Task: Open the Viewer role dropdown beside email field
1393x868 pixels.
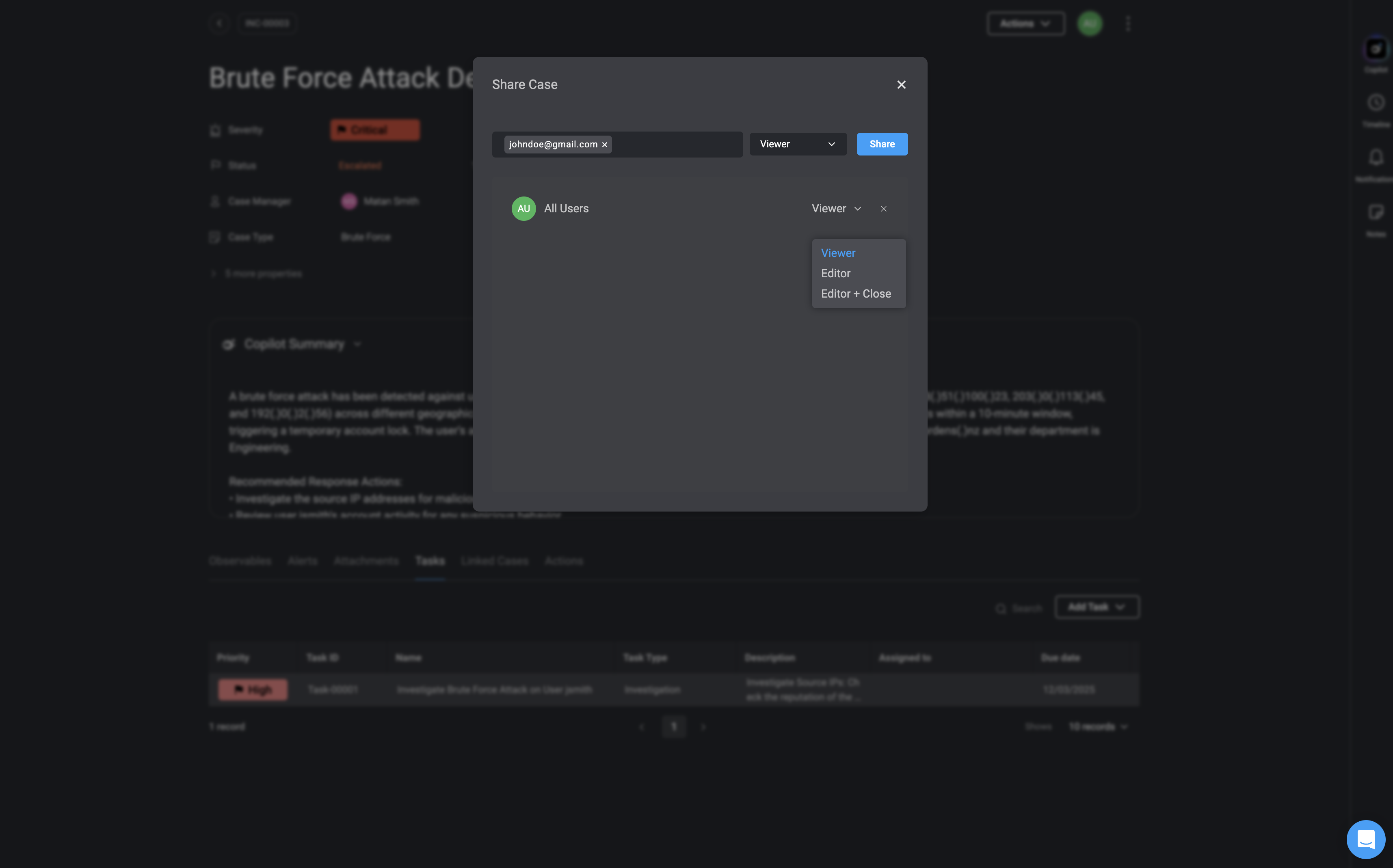Action: [x=798, y=144]
